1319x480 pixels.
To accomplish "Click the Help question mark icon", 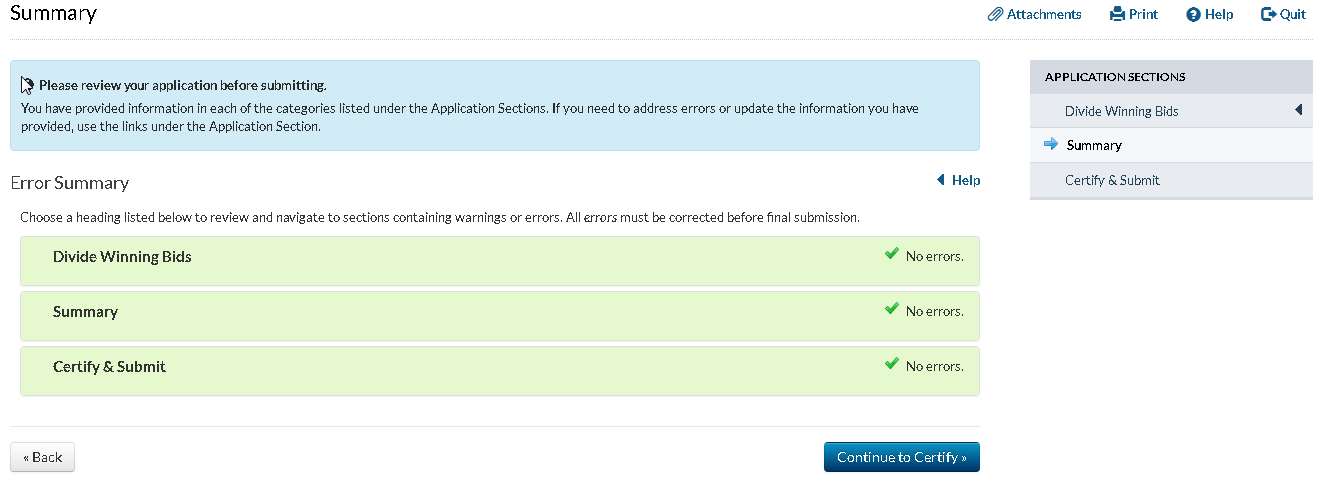I will pos(1193,15).
